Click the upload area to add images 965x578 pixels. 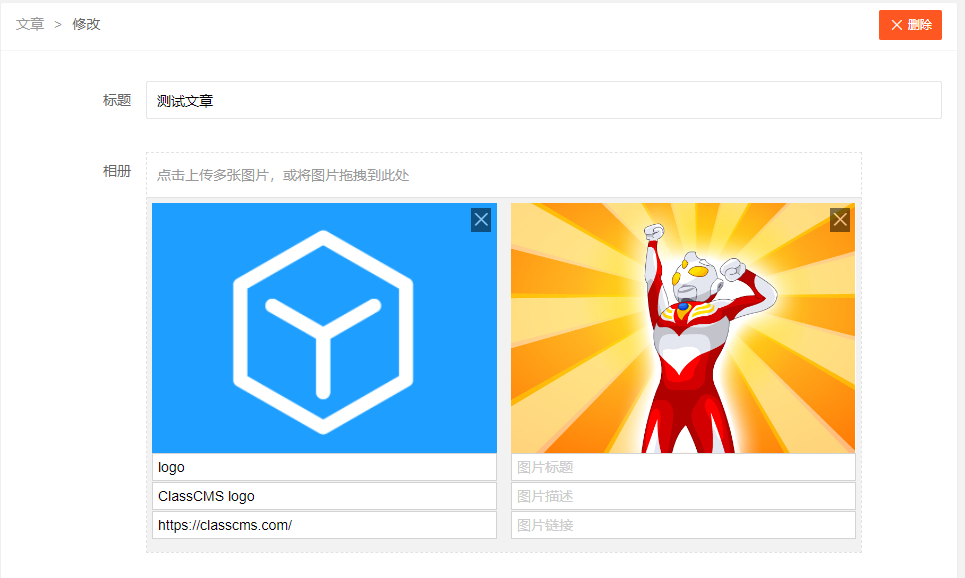click(503, 175)
